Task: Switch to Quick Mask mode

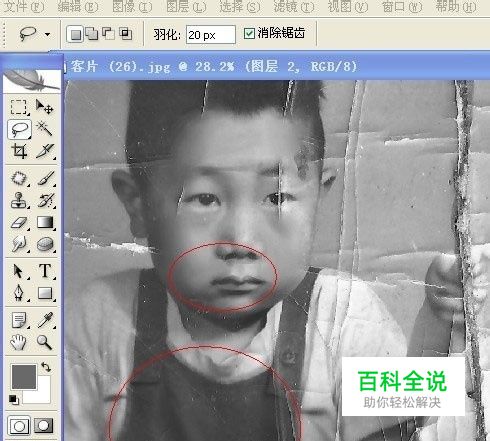Action: pos(44,426)
